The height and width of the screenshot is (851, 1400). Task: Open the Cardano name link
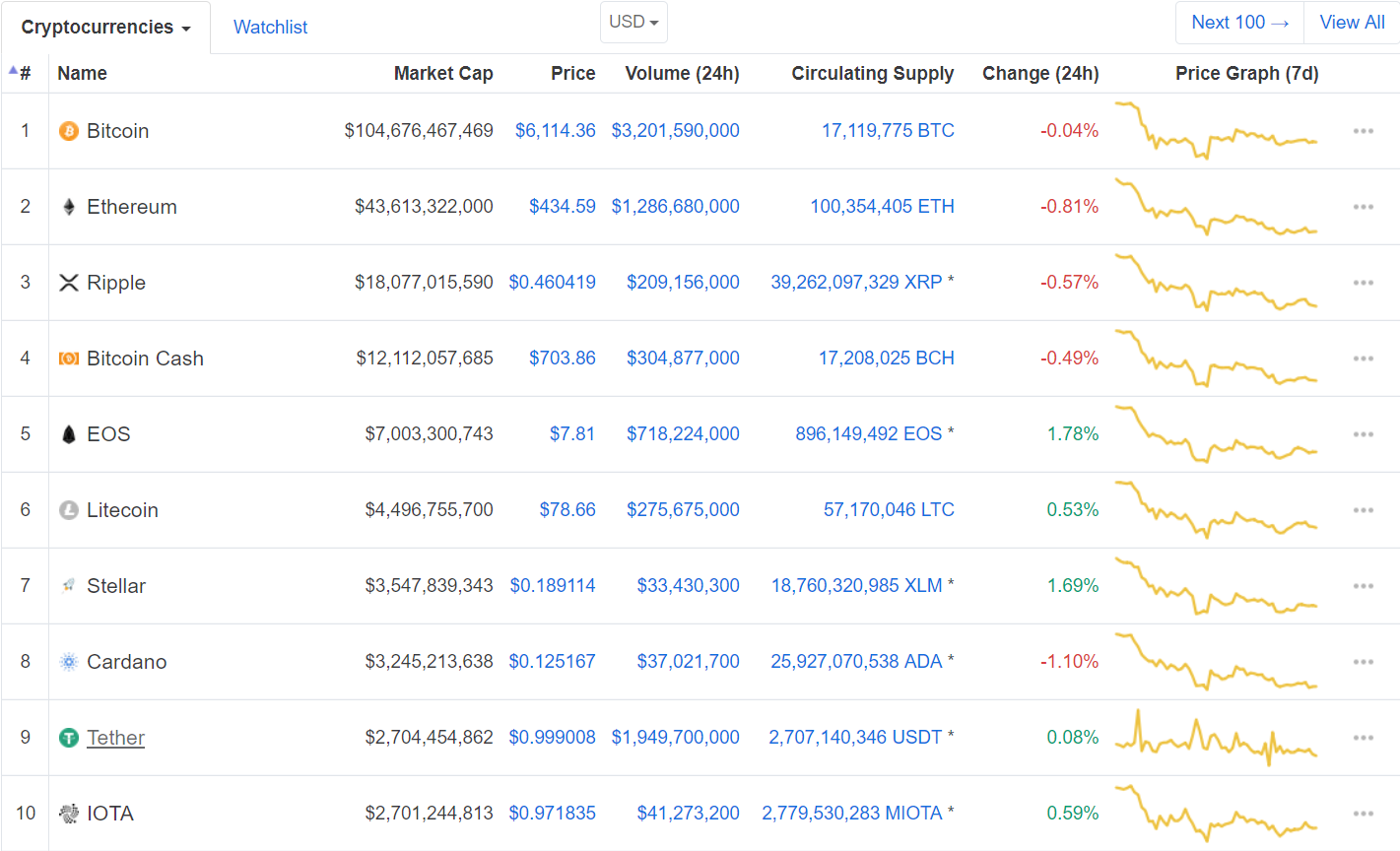point(127,662)
